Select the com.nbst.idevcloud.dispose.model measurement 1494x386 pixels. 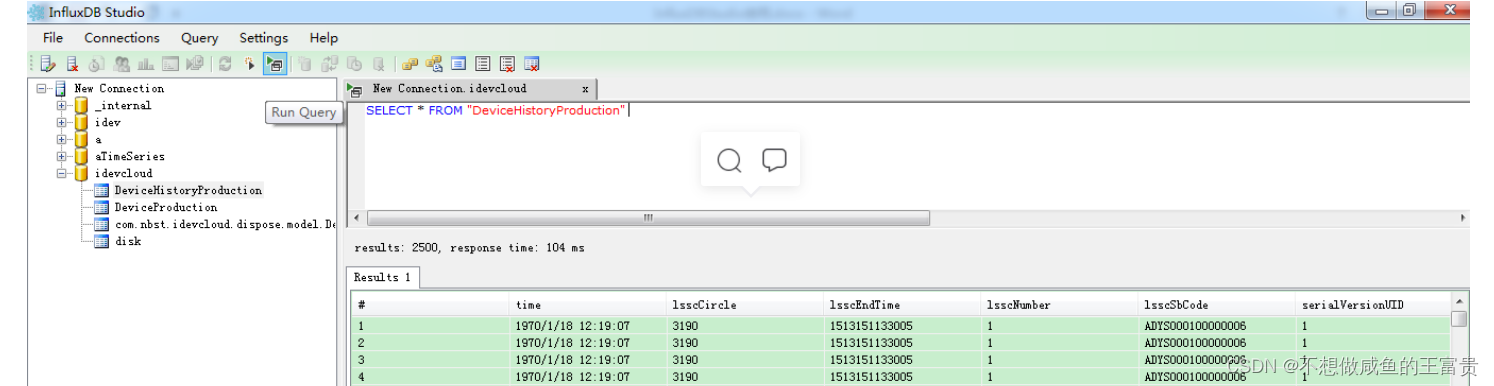coord(224,224)
